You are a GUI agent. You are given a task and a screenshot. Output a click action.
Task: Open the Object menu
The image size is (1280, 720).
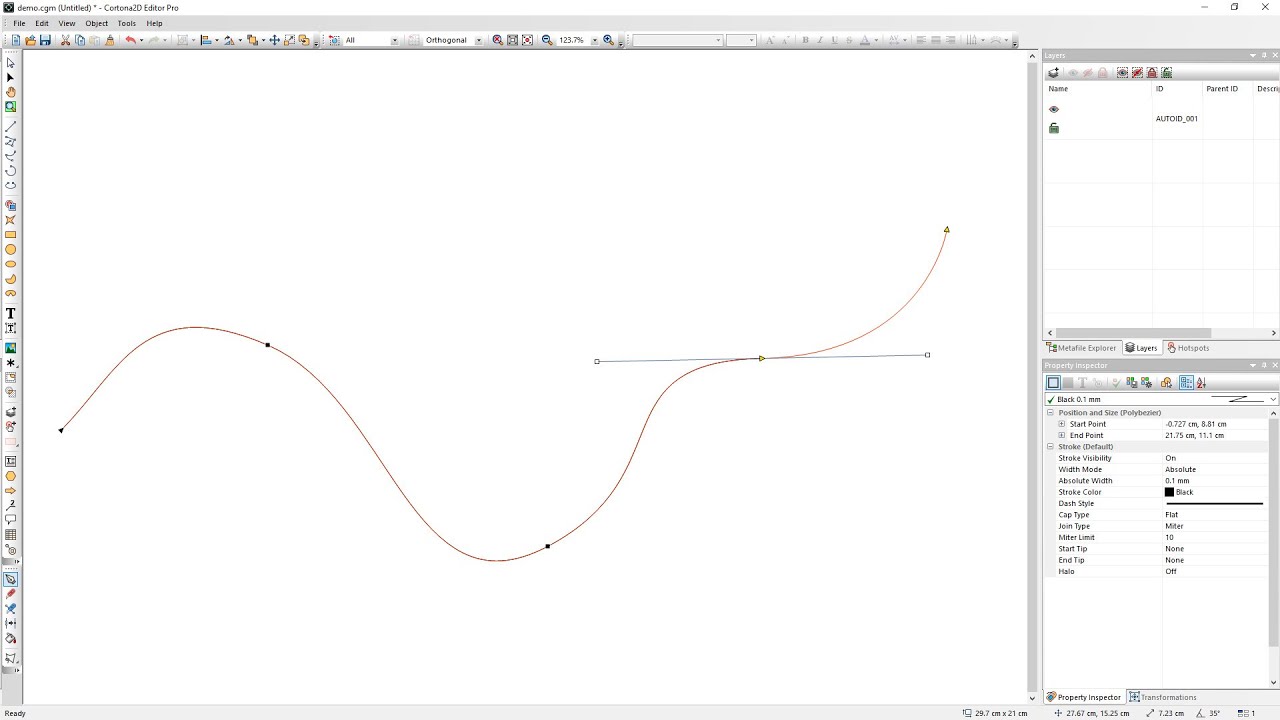click(x=96, y=23)
